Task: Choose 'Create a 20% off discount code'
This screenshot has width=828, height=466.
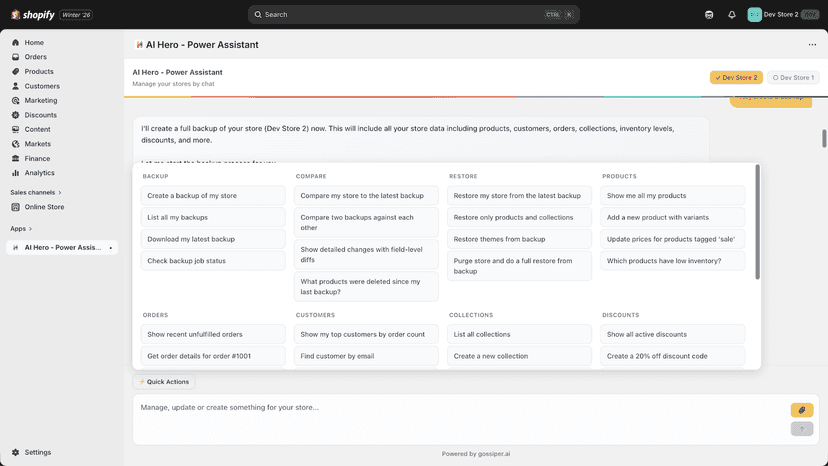Action: (672, 356)
